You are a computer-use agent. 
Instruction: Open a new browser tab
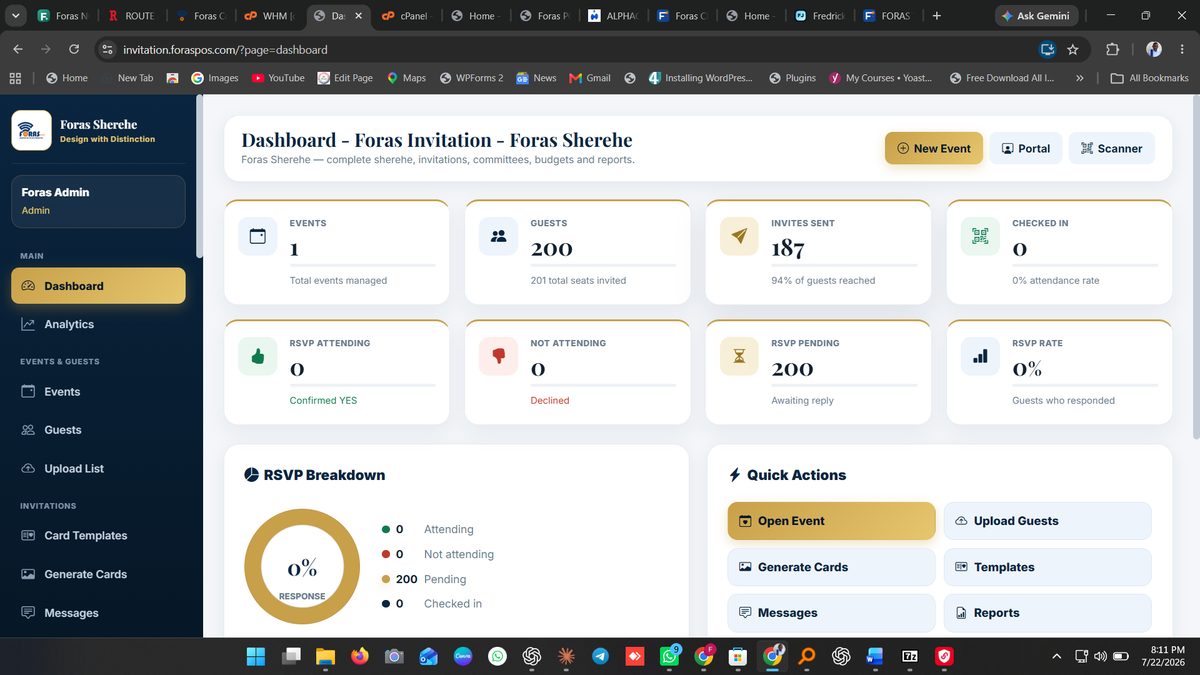[x=936, y=16]
